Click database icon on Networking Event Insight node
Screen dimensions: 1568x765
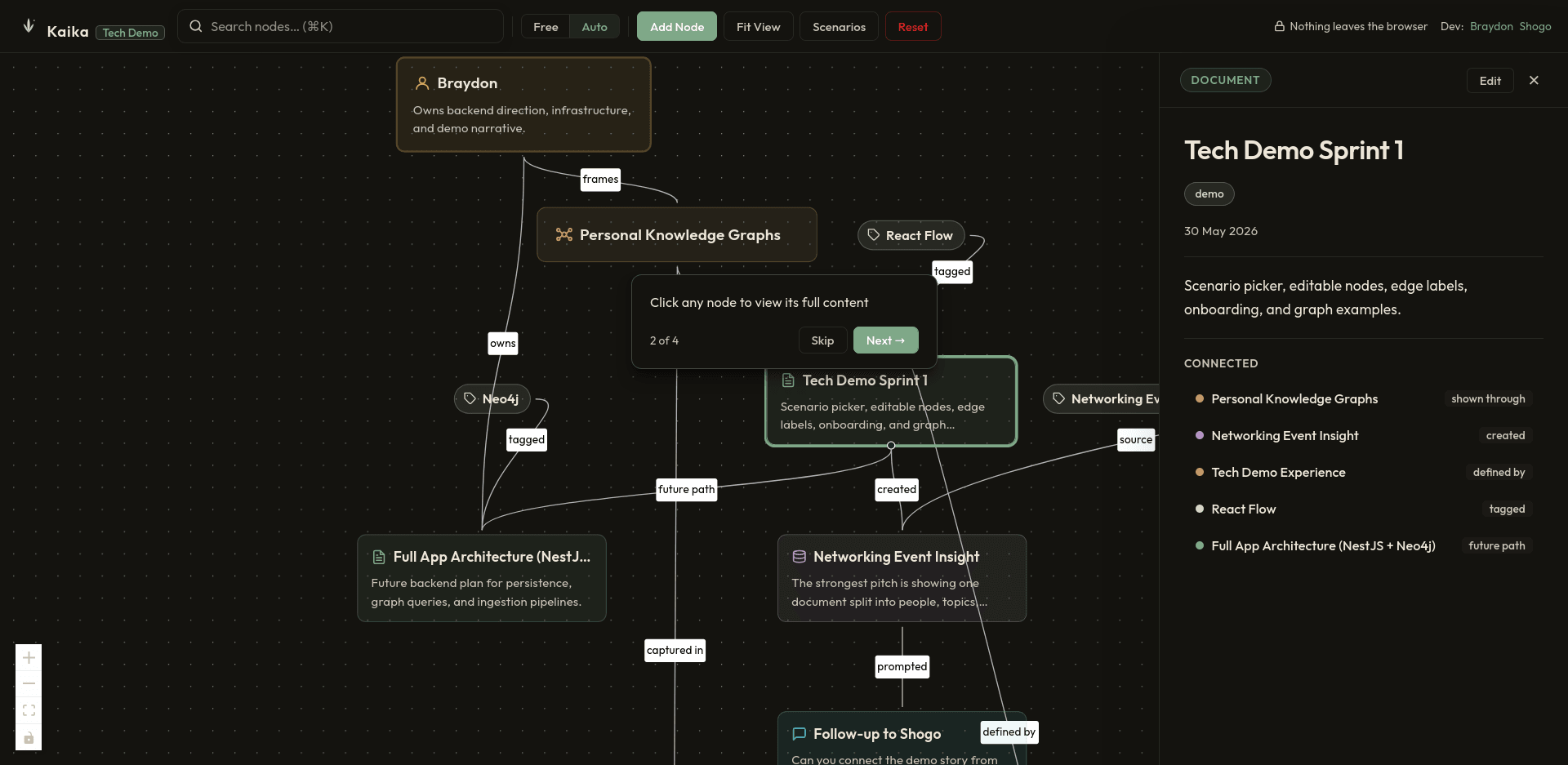click(800, 557)
